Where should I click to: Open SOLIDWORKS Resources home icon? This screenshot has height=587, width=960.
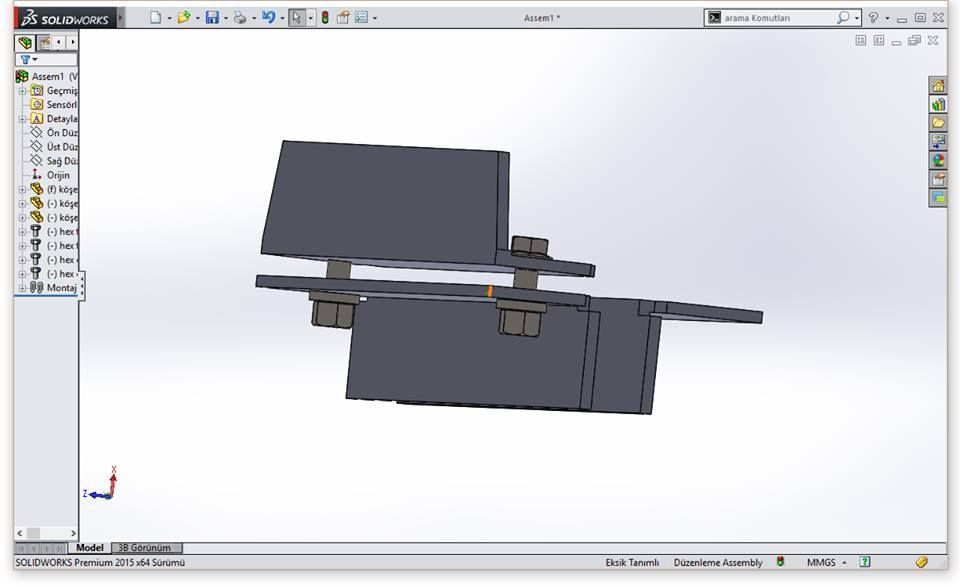click(x=938, y=85)
